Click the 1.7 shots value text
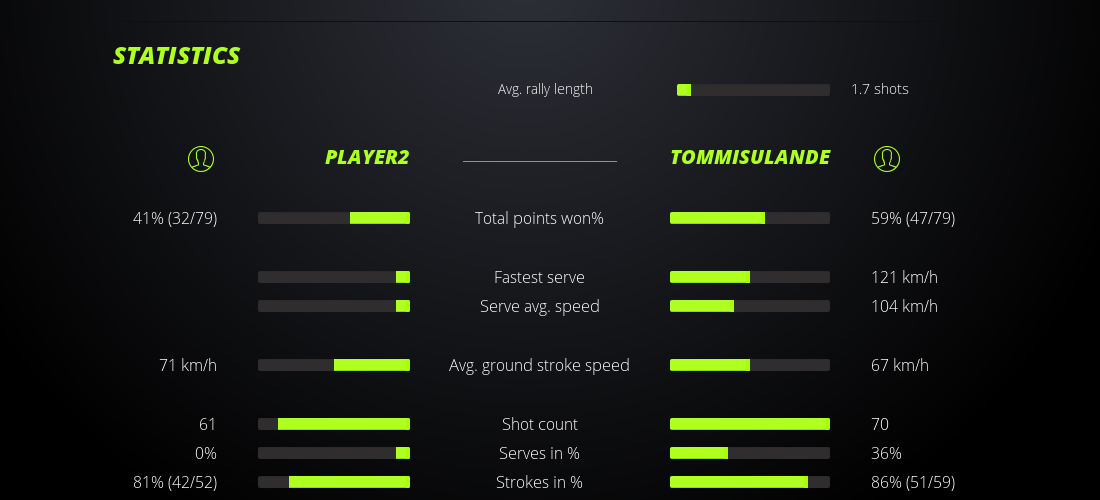Screen dimensions: 1100x500 pos(880,89)
